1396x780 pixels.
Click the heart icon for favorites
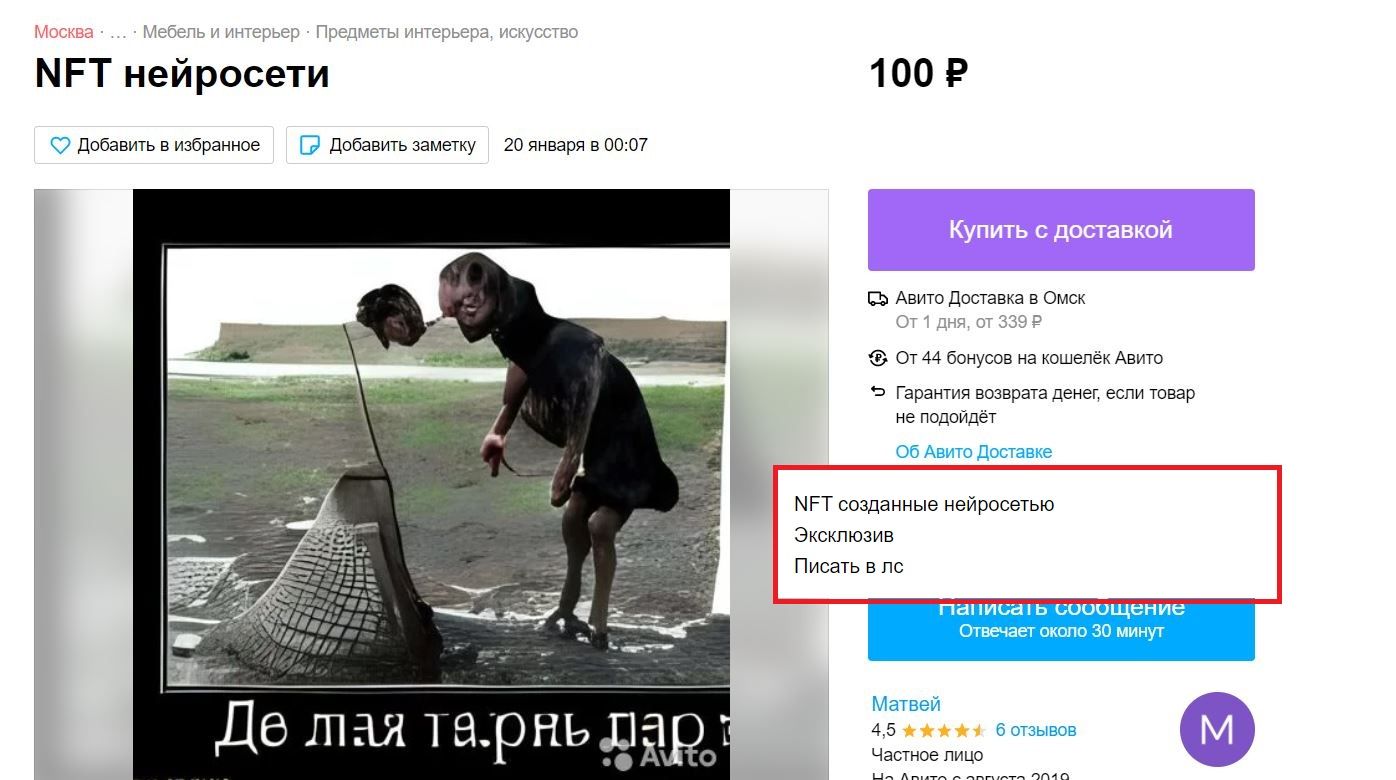tap(60, 145)
